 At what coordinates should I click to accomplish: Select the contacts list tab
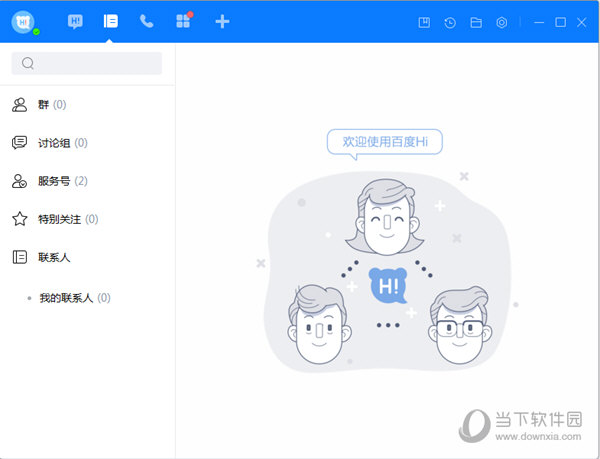click(x=110, y=21)
